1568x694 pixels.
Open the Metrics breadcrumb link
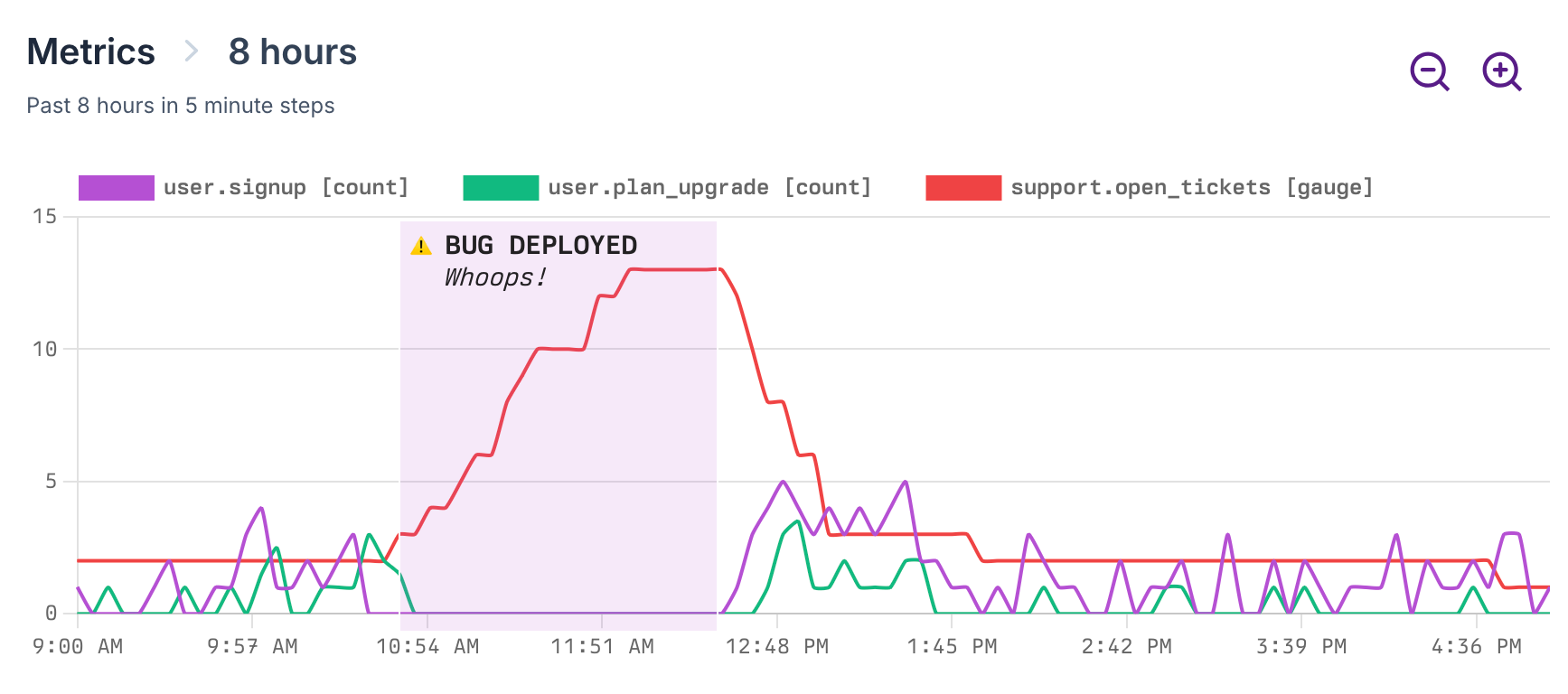tap(91, 52)
